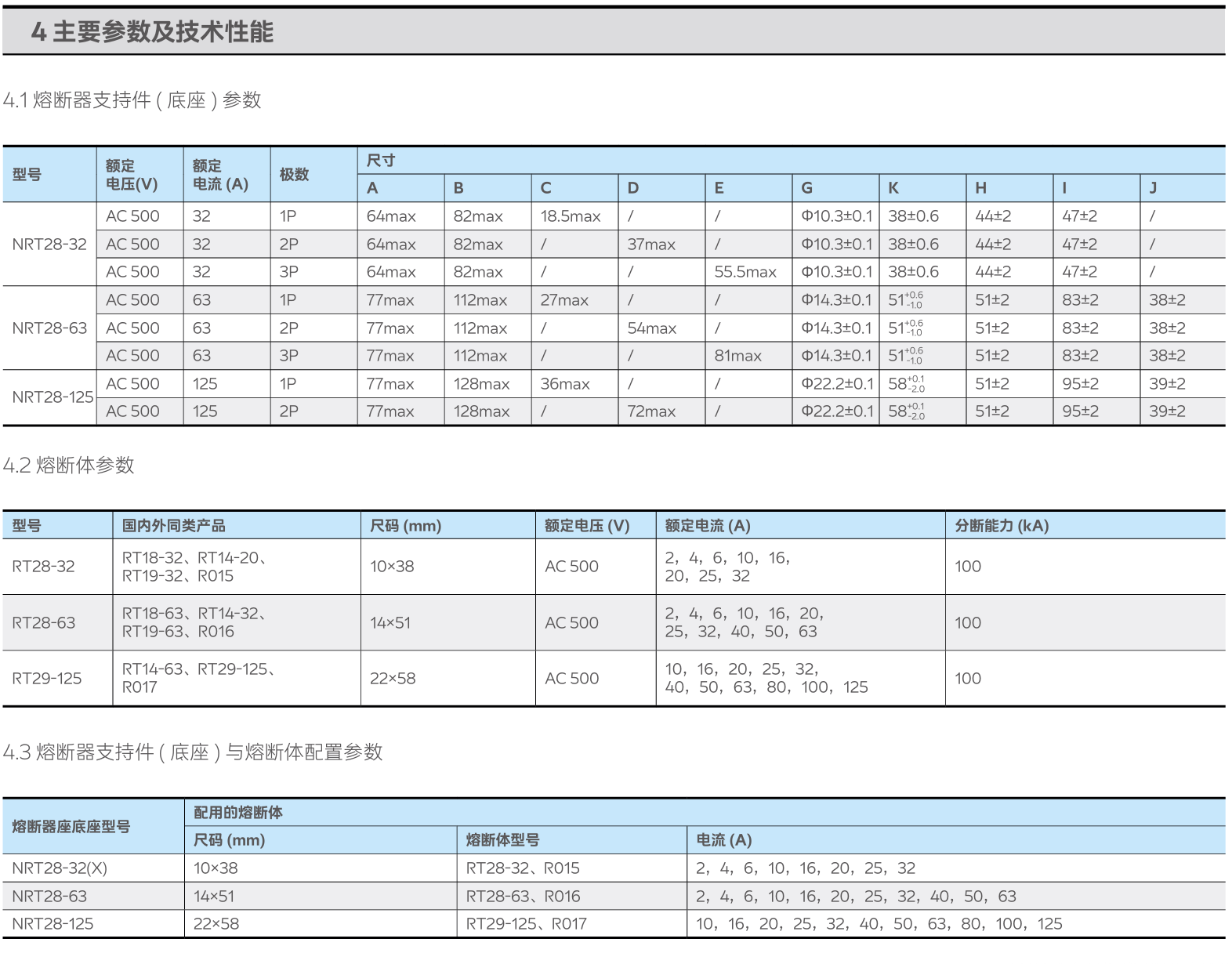Select the "81max" cell
Screen dimensions: 1232x964
pos(737,356)
